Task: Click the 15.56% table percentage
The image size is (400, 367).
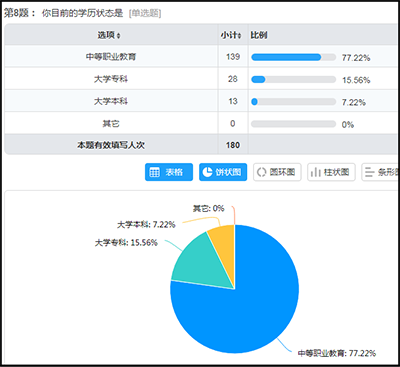Action: (x=356, y=80)
